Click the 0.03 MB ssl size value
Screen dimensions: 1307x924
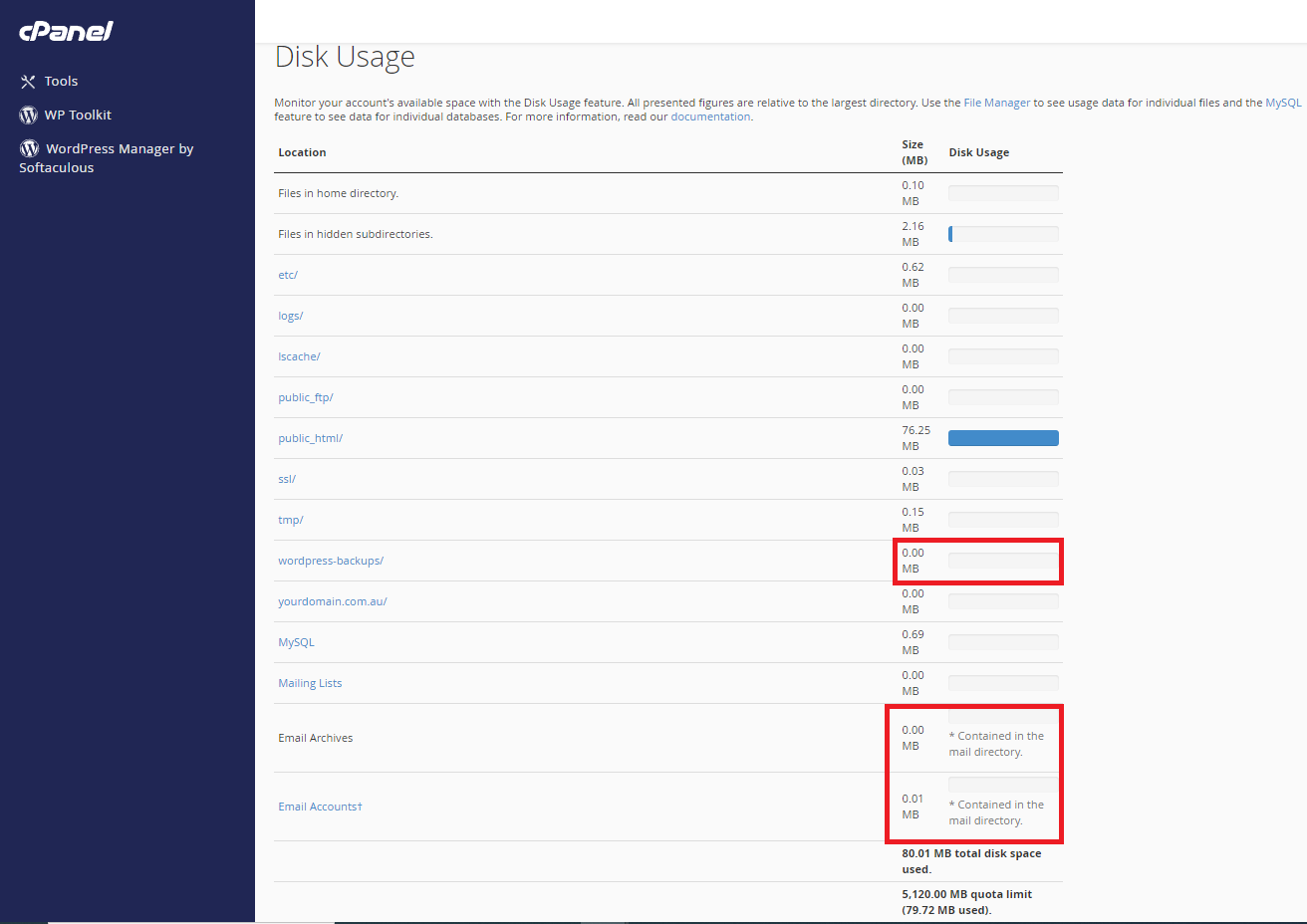tap(913, 479)
